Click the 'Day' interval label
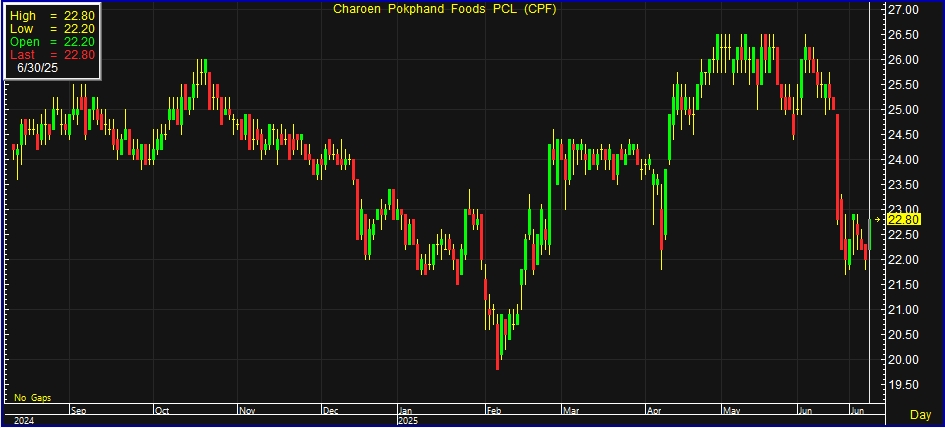Image resolution: width=945 pixels, height=428 pixels. 921,414
